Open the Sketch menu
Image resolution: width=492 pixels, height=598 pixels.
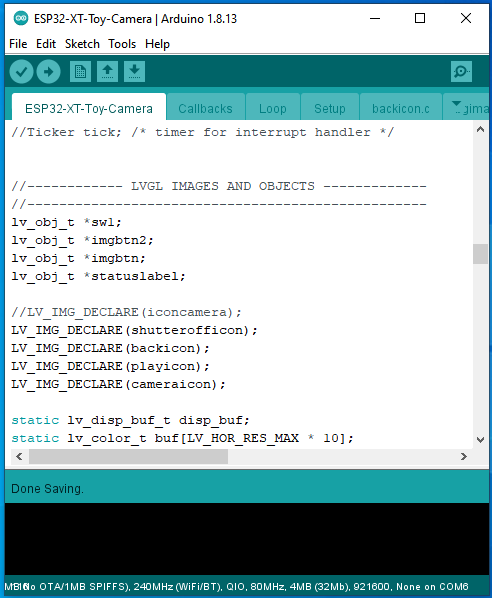point(82,44)
